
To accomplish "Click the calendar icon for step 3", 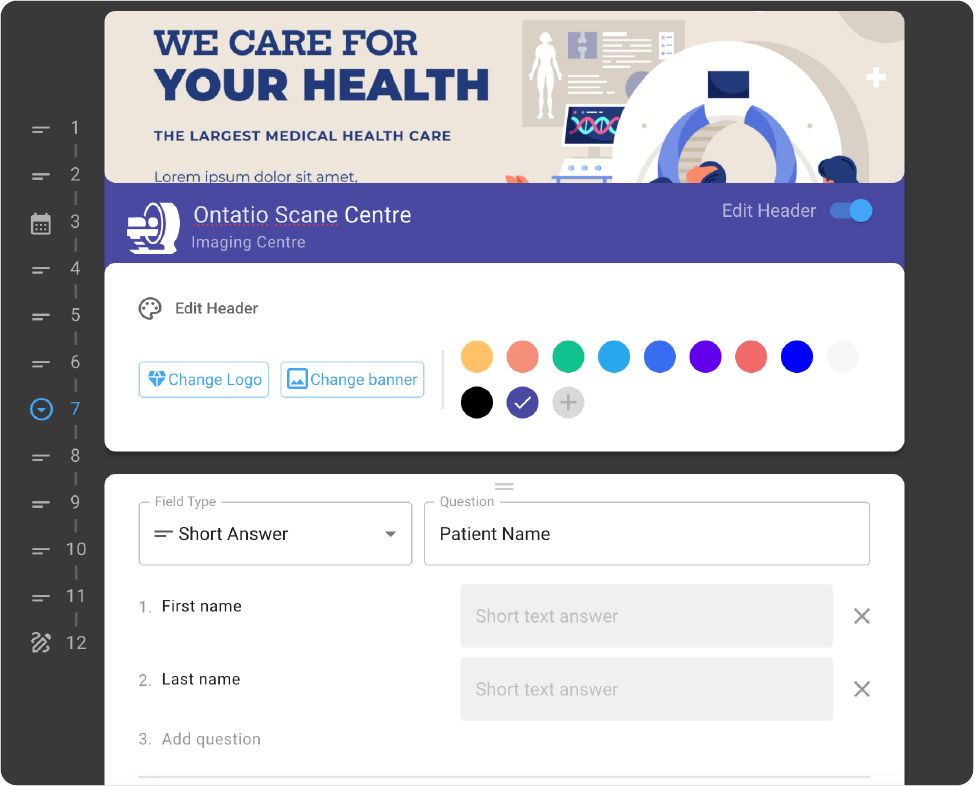I will point(41,224).
